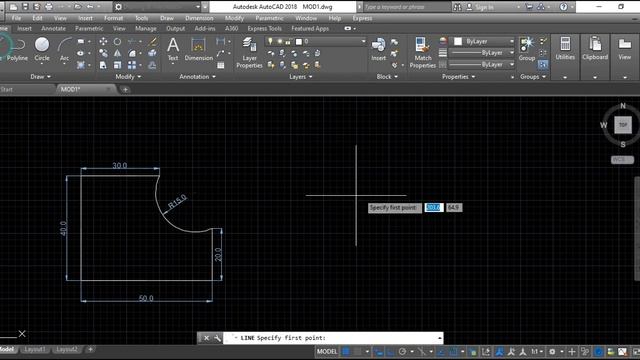This screenshot has height=360, width=640.
Task: Switch to the Layout1 tab
Action: pyautogui.click(x=35, y=349)
